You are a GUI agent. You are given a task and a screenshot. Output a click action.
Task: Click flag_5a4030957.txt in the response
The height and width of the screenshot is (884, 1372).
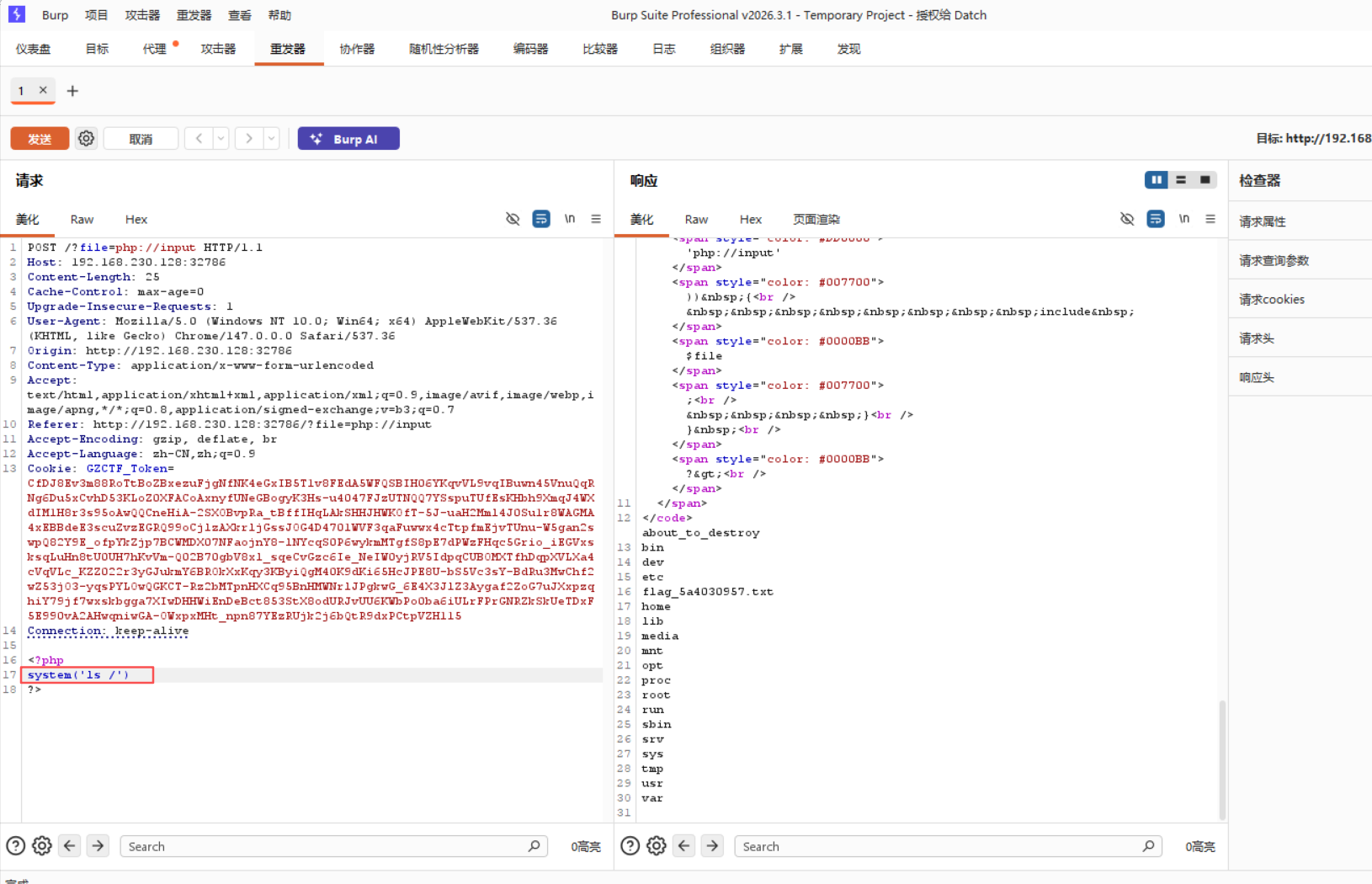pyautogui.click(x=708, y=592)
